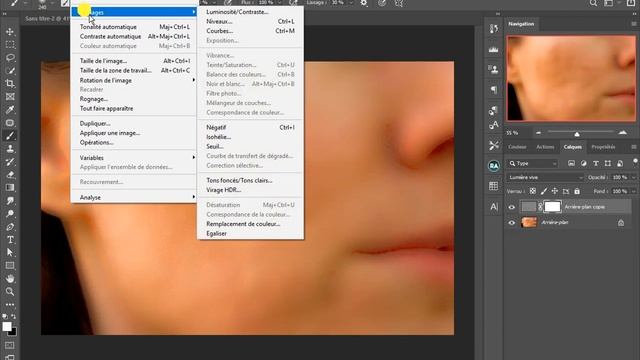The image size is (640, 360).
Task: Select the Move tool
Action: point(10,31)
